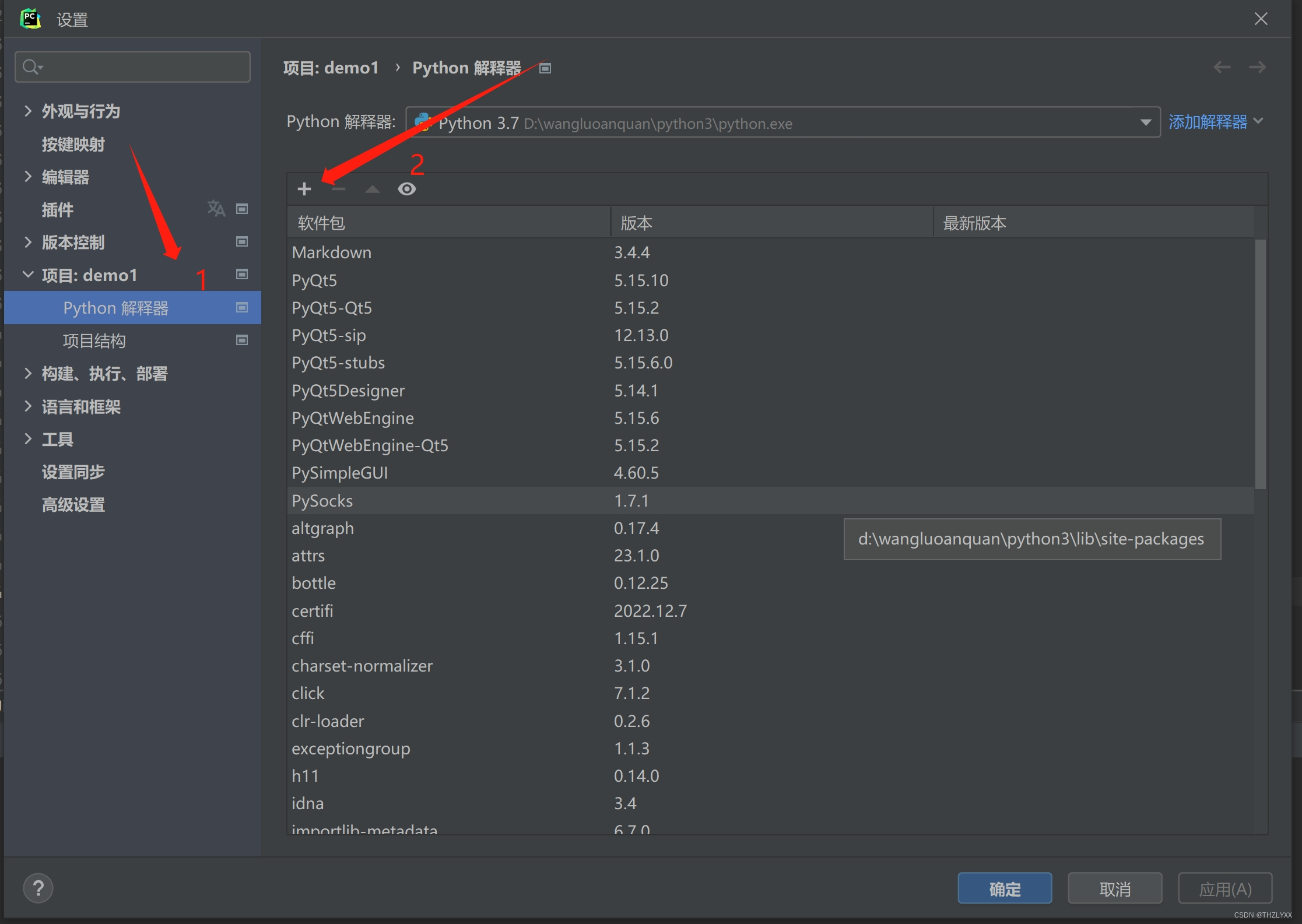Viewport: 1302px width, 924px height.
Task: Open 按键映射 settings
Action: [73, 144]
